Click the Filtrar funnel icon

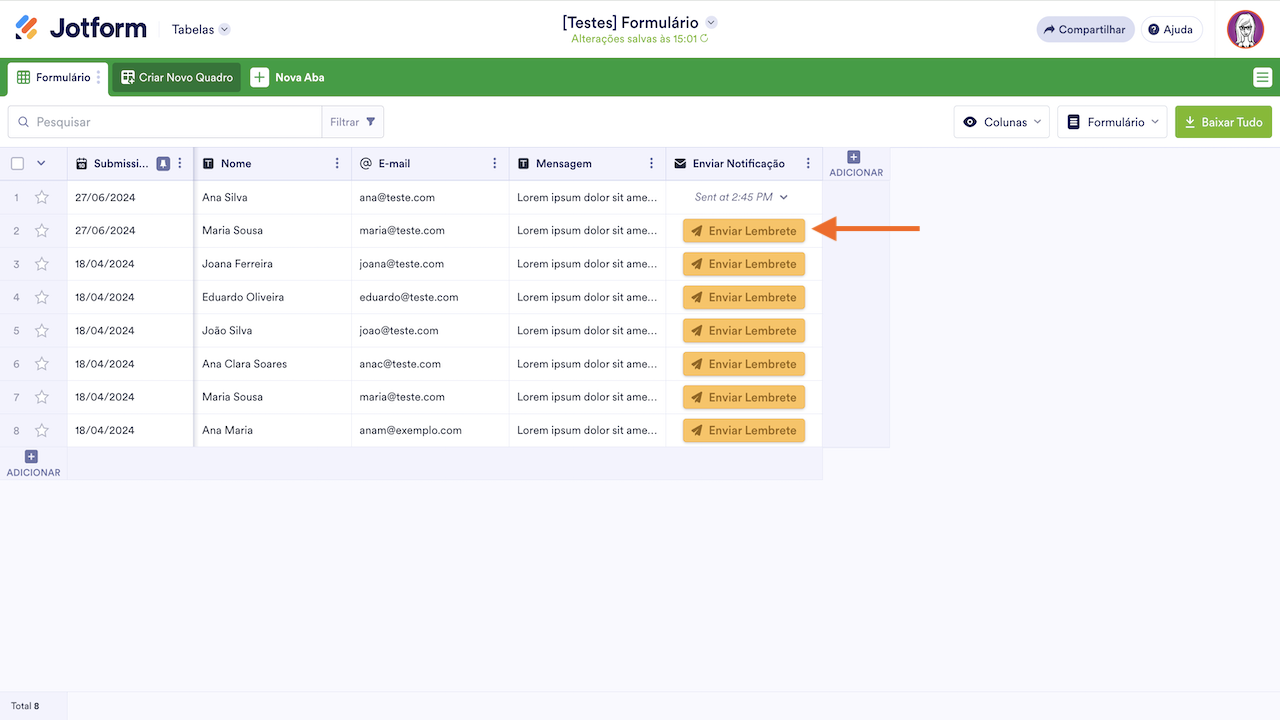click(x=371, y=122)
